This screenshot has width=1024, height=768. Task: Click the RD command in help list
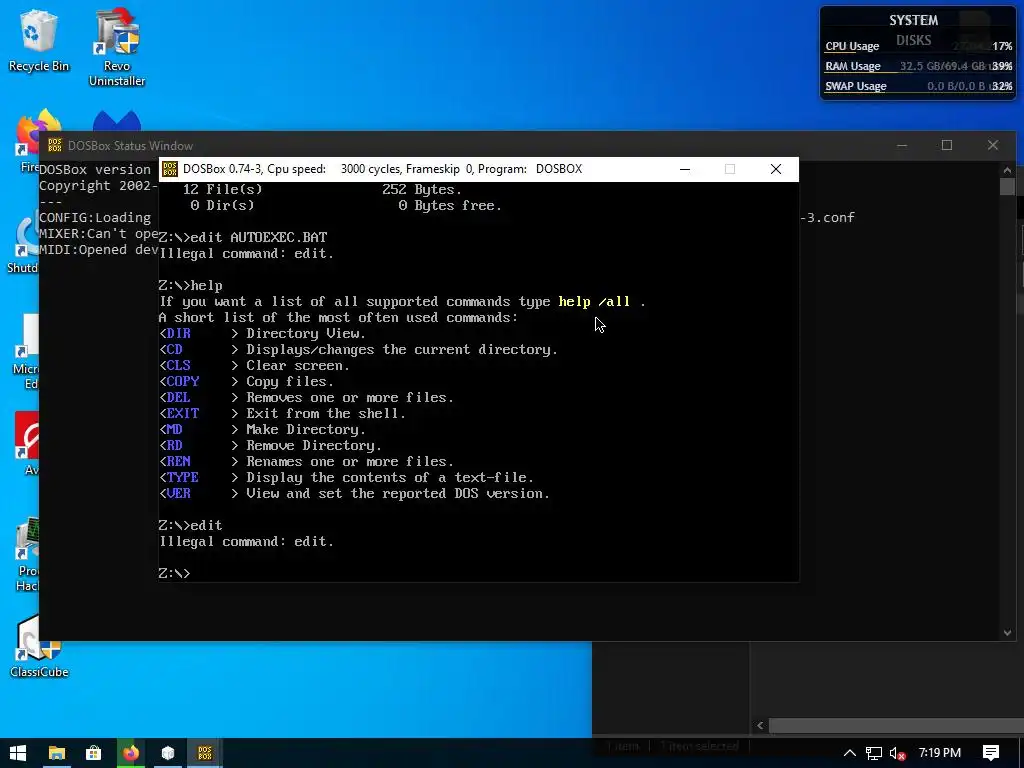tap(174, 445)
